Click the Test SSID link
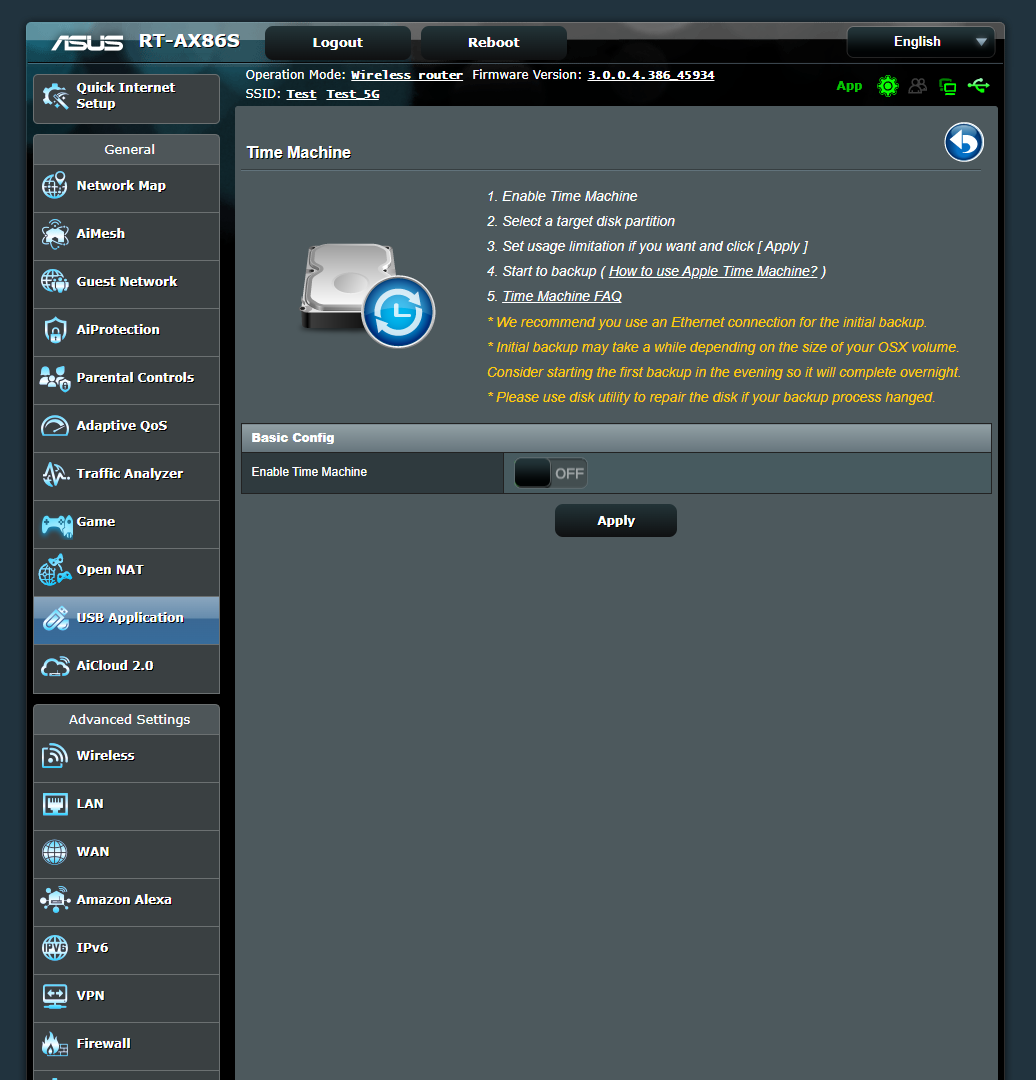This screenshot has height=1080, width=1036. pyautogui.click(x=301, y=94)
